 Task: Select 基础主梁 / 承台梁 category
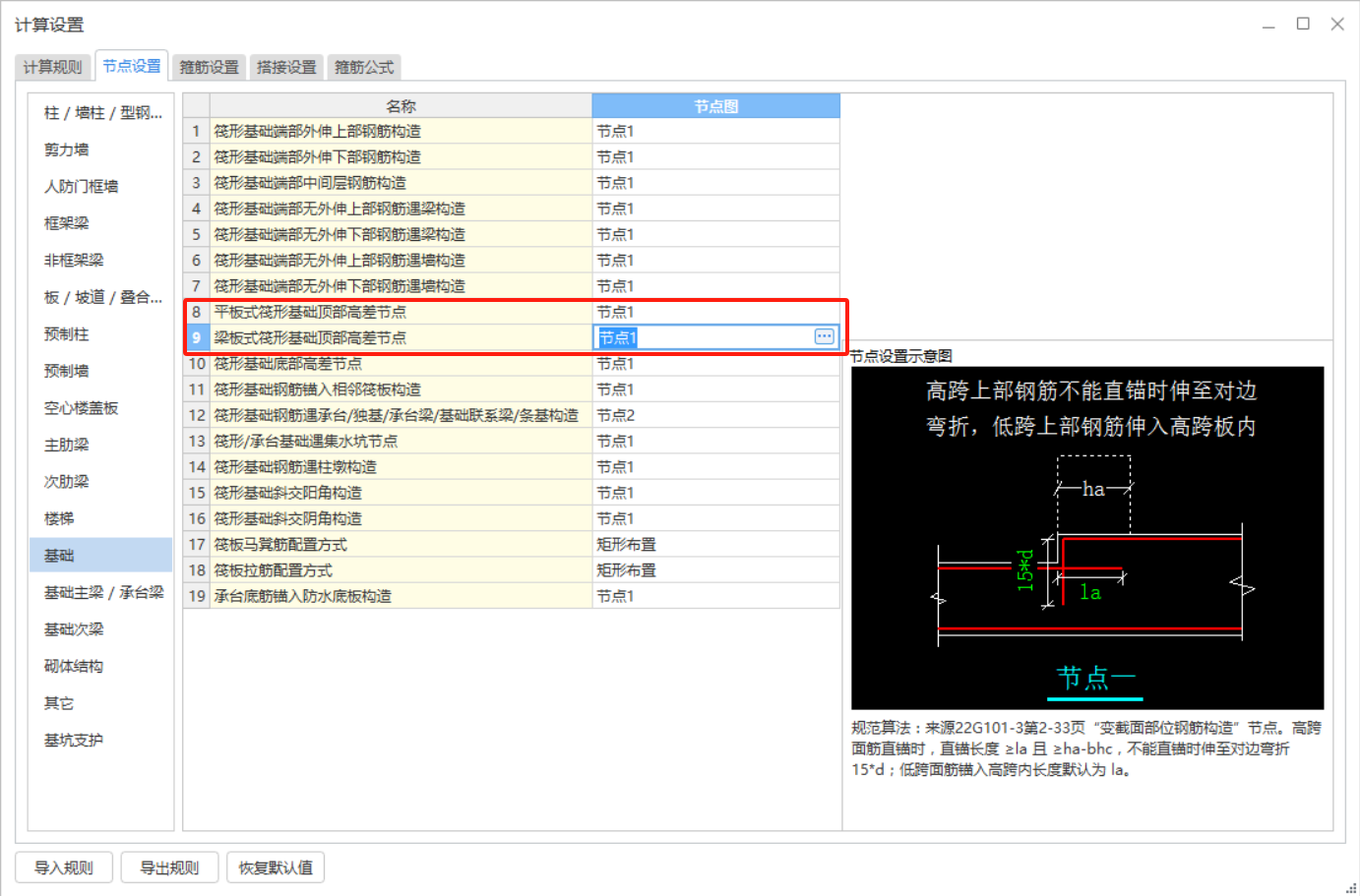101,592
